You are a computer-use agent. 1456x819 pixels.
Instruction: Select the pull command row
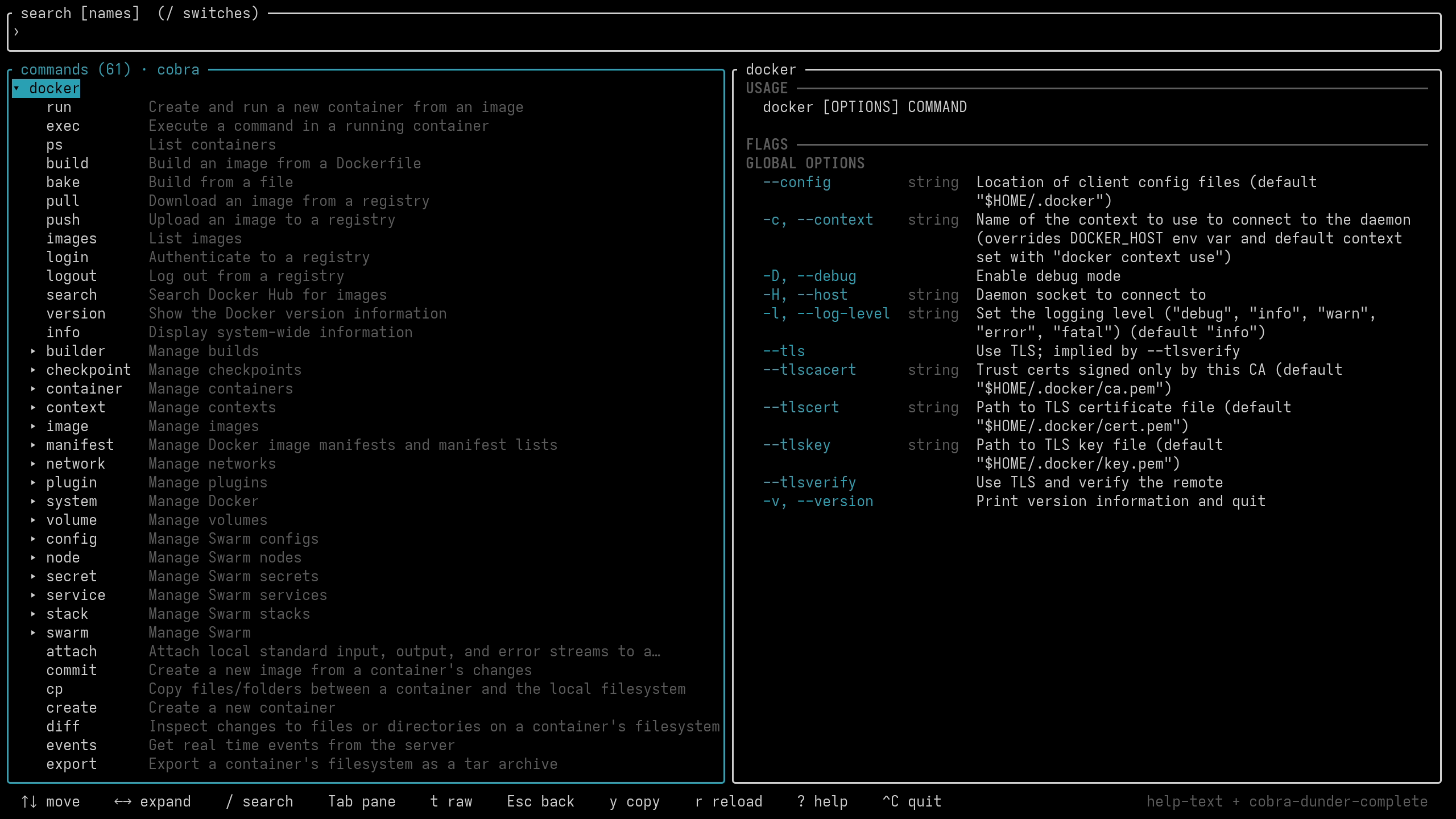click(367, 201)
